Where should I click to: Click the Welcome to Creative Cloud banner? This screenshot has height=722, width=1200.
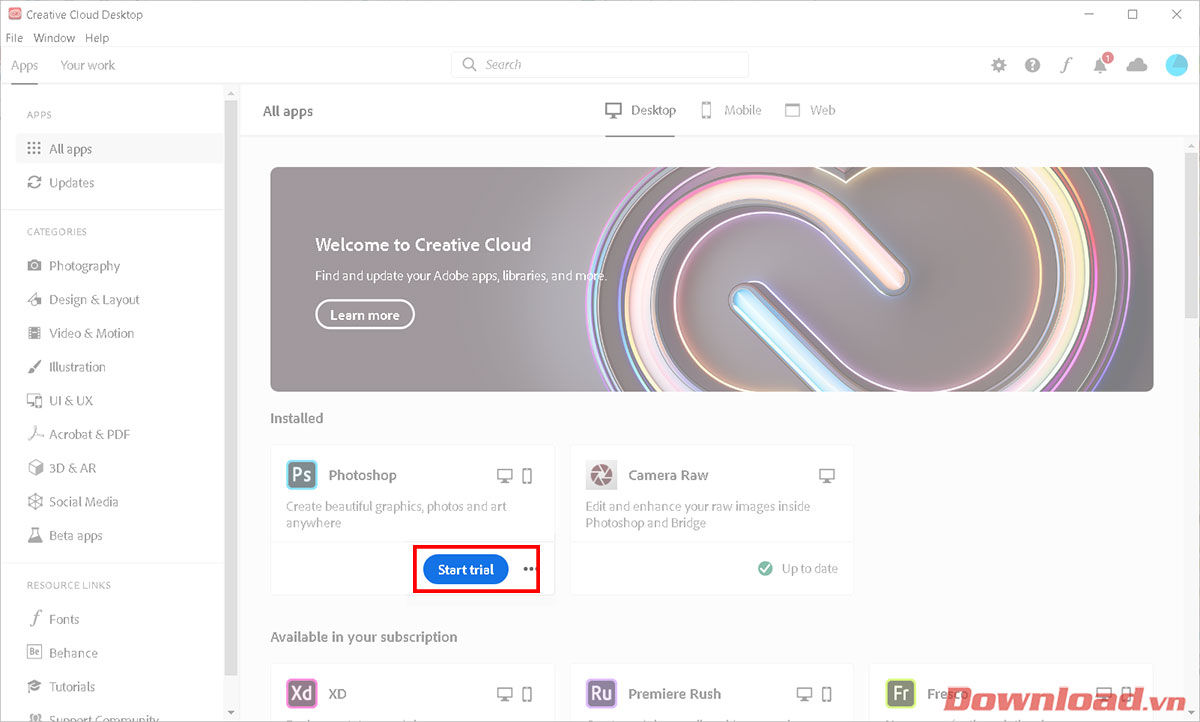[711, 279]
